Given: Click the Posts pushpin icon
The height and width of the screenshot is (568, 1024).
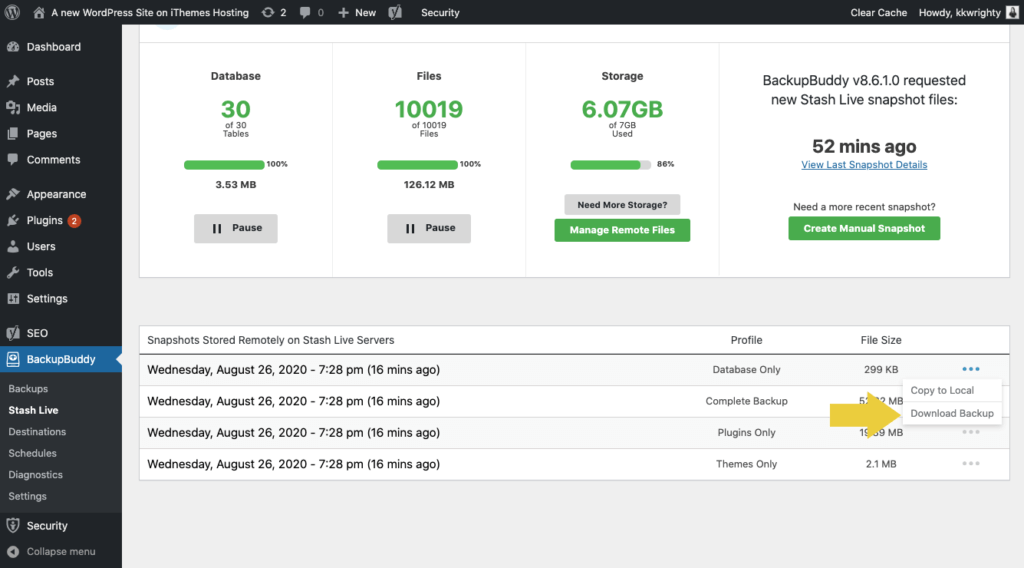Looking at the screenshot, I should tap(13, 82).
